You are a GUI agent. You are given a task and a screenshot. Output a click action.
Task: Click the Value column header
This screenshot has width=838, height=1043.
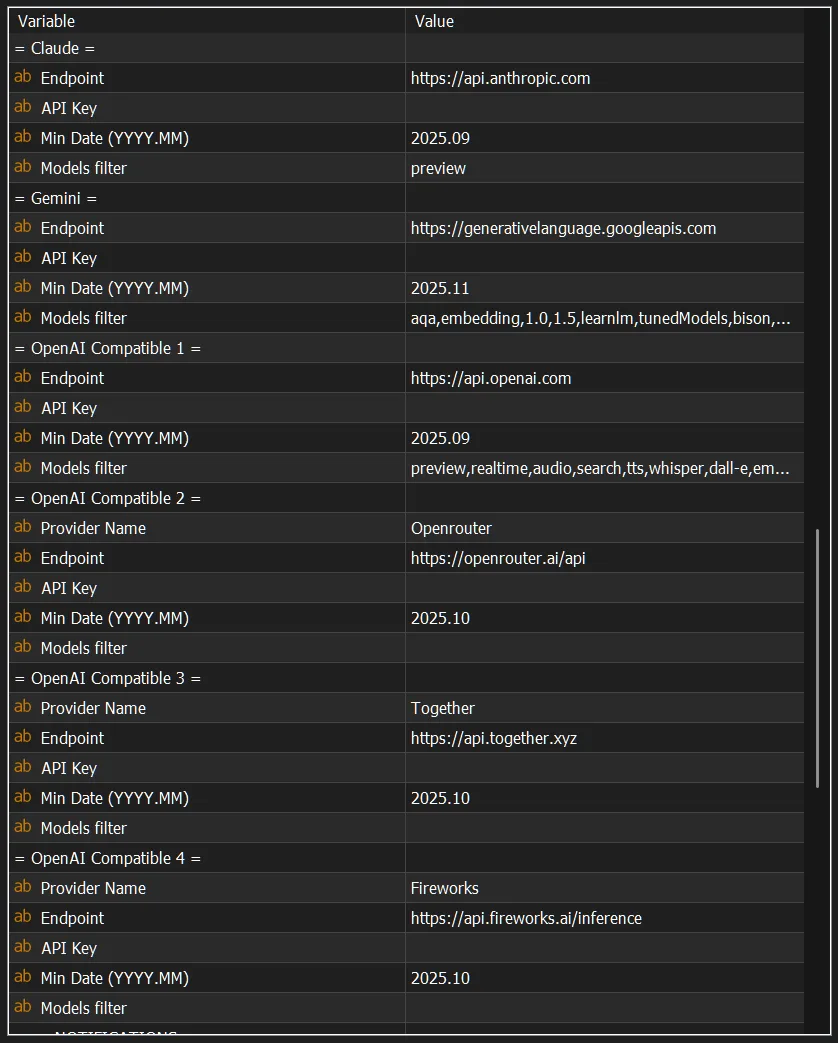point(605,21)
